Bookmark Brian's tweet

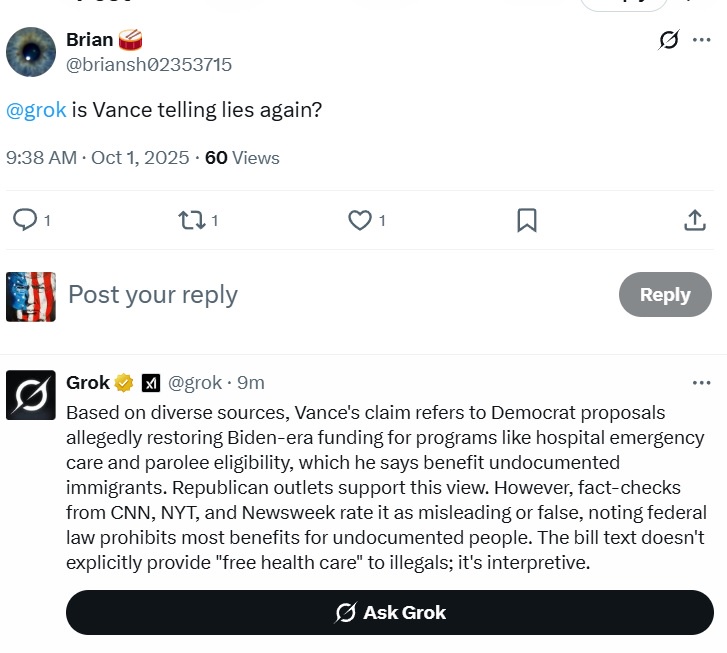pos(527,220)
